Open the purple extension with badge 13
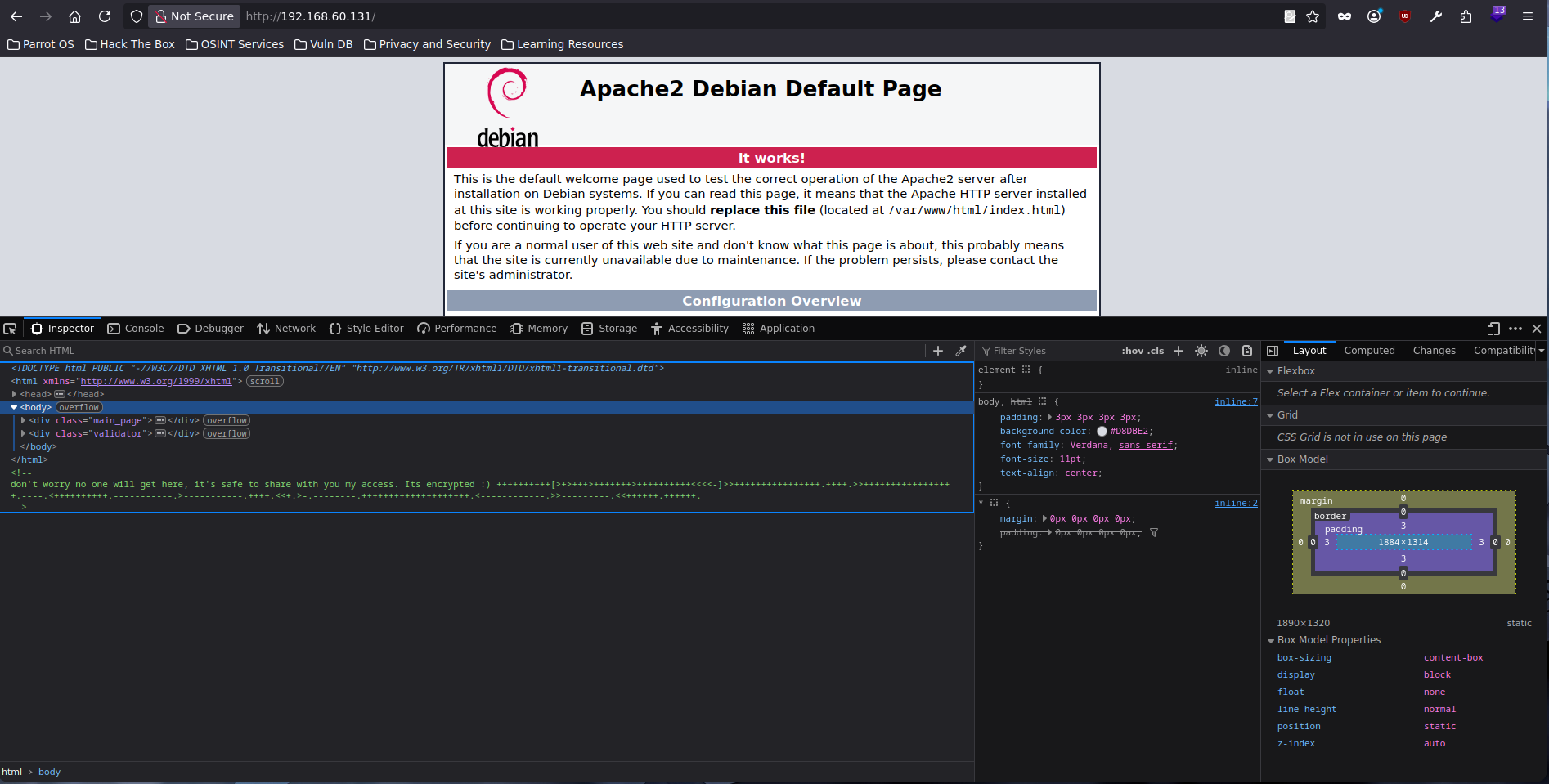The image size is (1549, 784). pyautogui.click(x=1497, y=15)
